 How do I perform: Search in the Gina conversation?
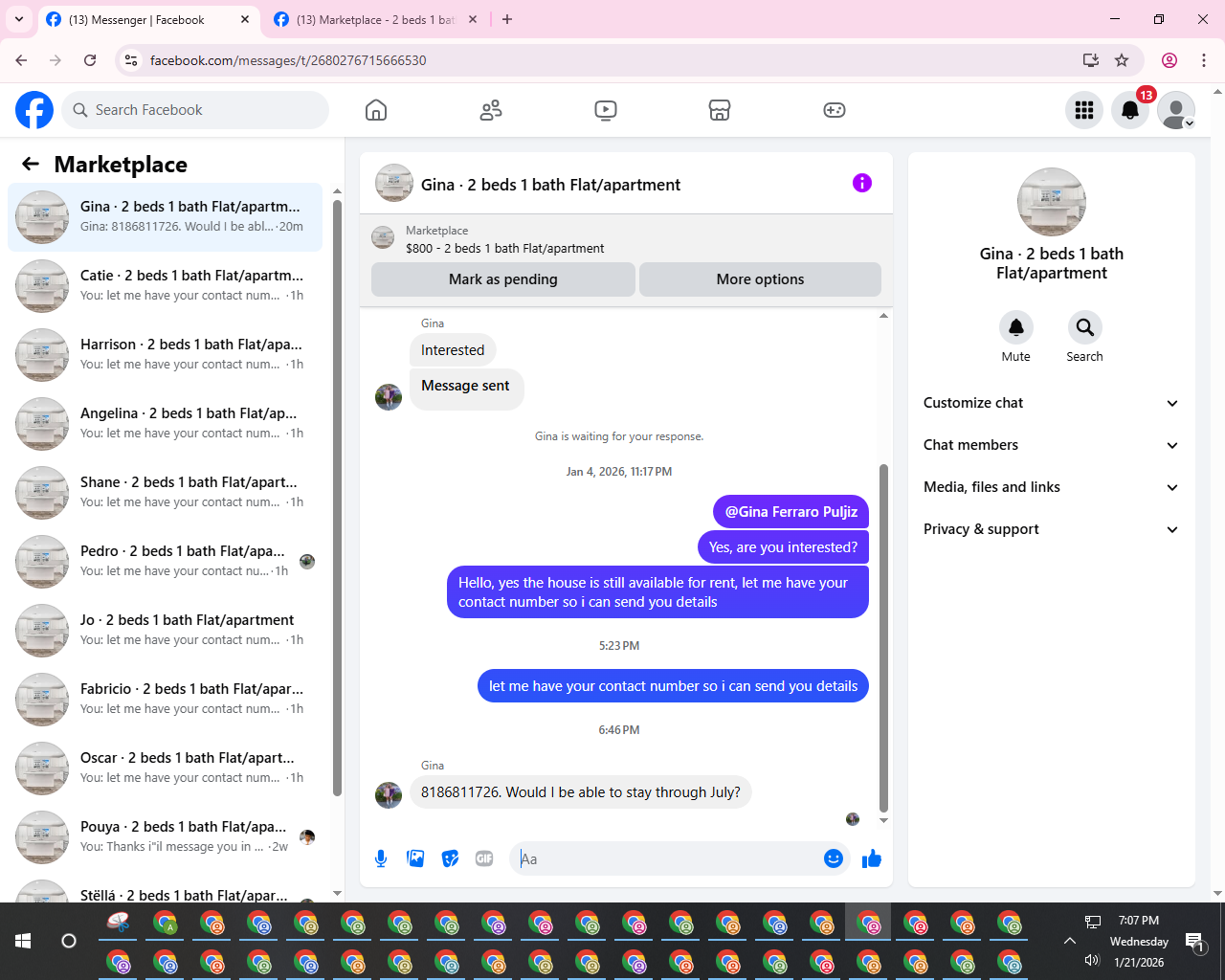1085,327
